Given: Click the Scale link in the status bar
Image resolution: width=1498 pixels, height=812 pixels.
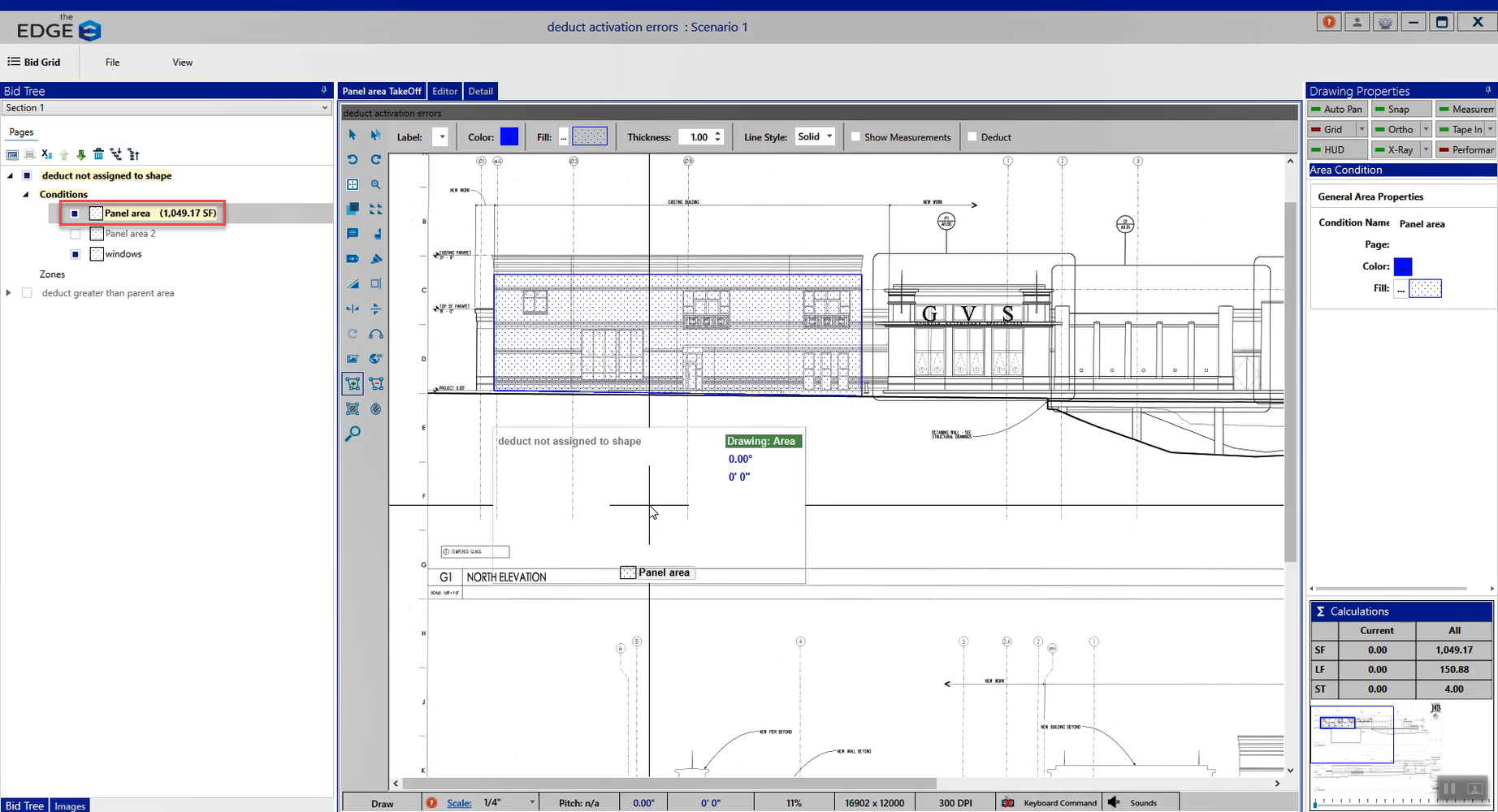Looking at the screenshot, I should pos(459,803).
